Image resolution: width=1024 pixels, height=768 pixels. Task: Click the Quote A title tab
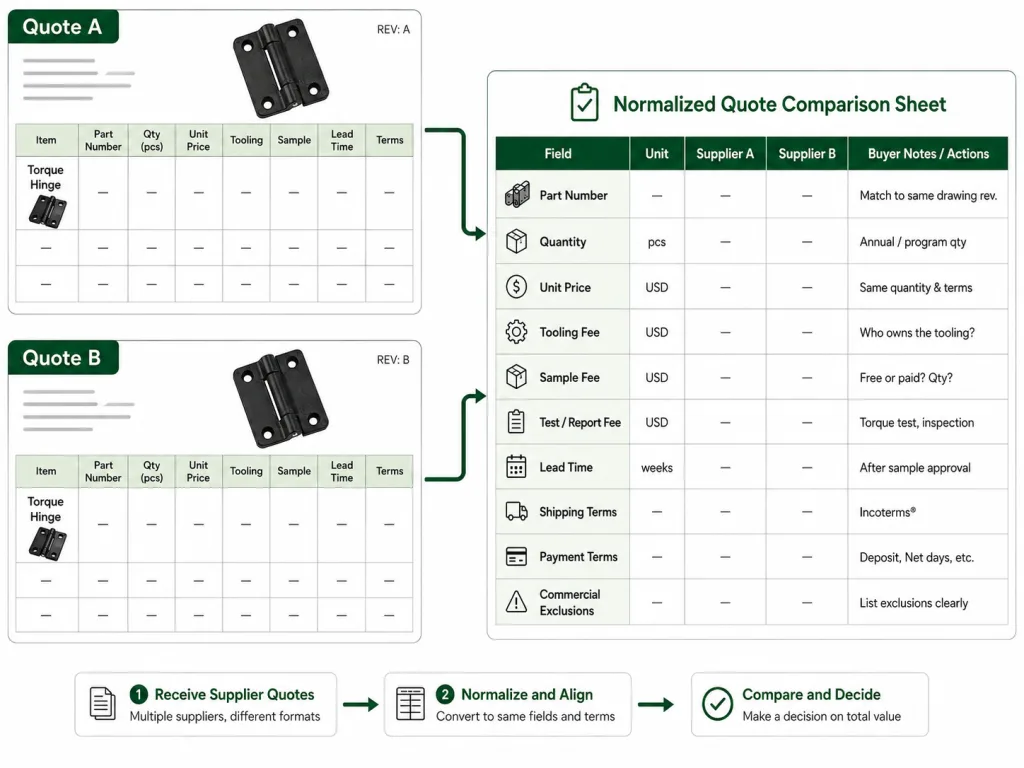pyautogui.click(x=63, y=27)
